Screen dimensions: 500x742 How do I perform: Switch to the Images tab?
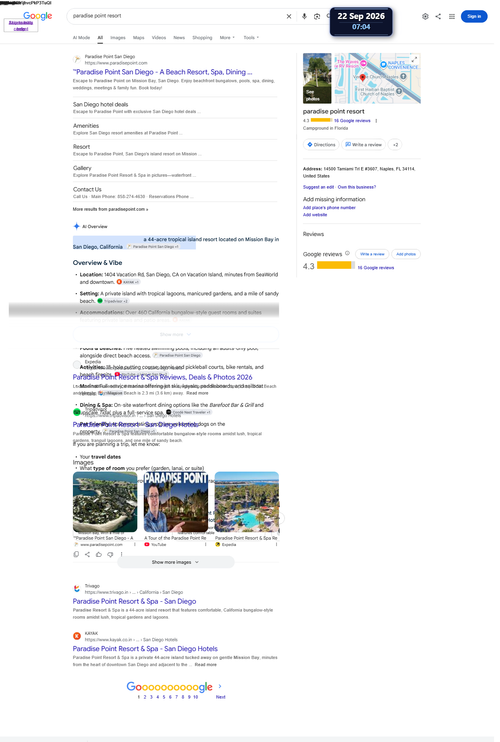118,37
